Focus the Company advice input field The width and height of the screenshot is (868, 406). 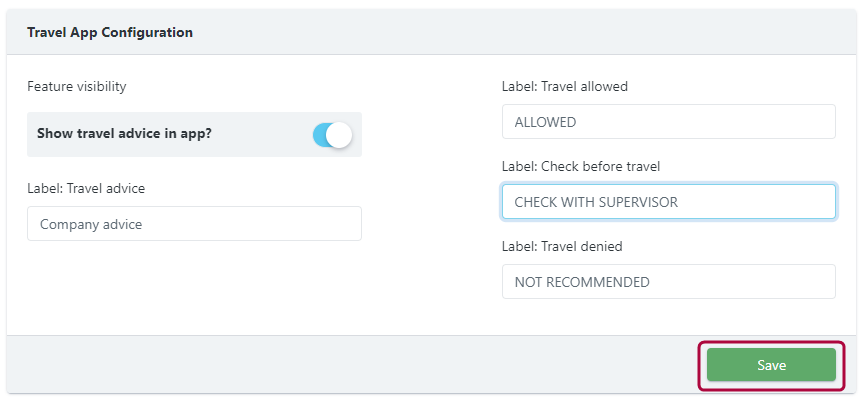(x=194, y=224)
